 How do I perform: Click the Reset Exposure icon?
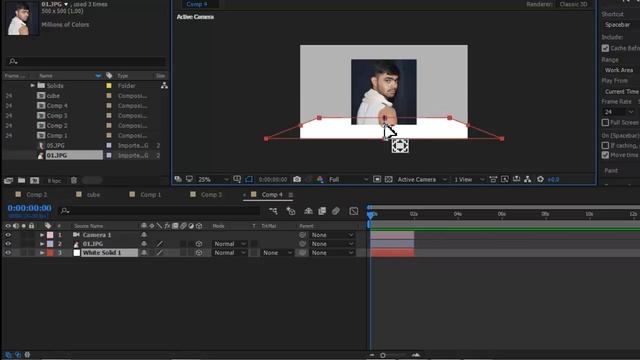point(540,179)
